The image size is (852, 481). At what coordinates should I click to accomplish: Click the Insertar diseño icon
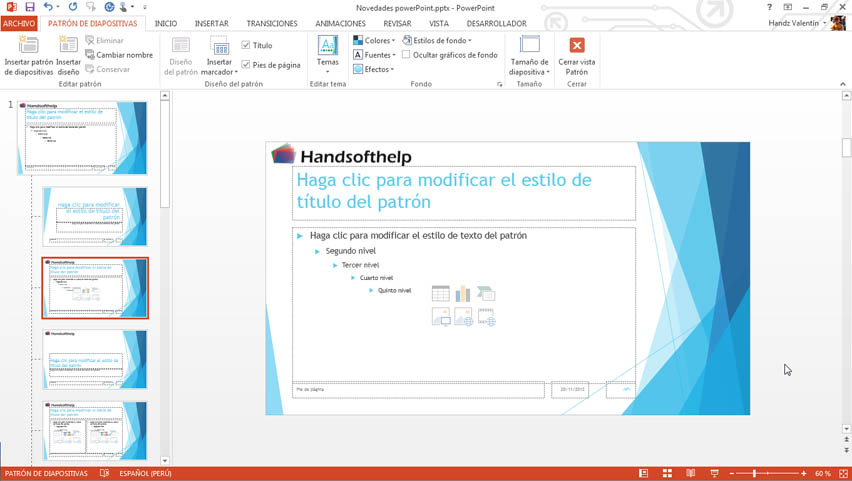tap(68, 46)
